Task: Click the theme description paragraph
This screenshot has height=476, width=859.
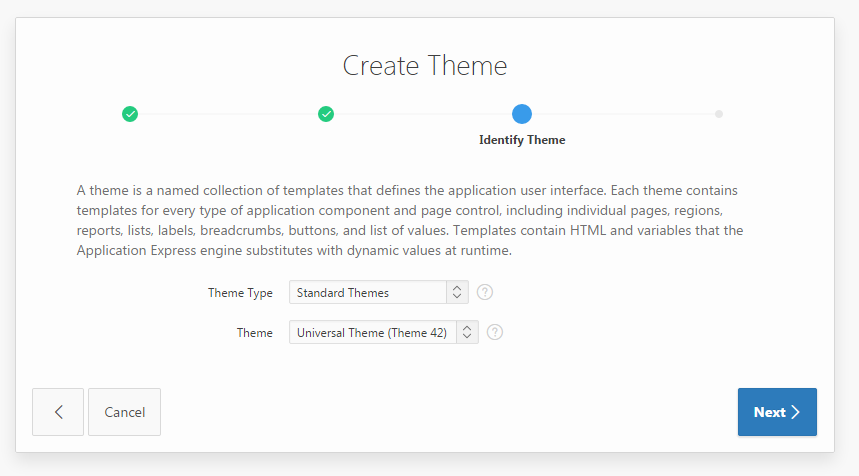Action: [x=410, y=220]
